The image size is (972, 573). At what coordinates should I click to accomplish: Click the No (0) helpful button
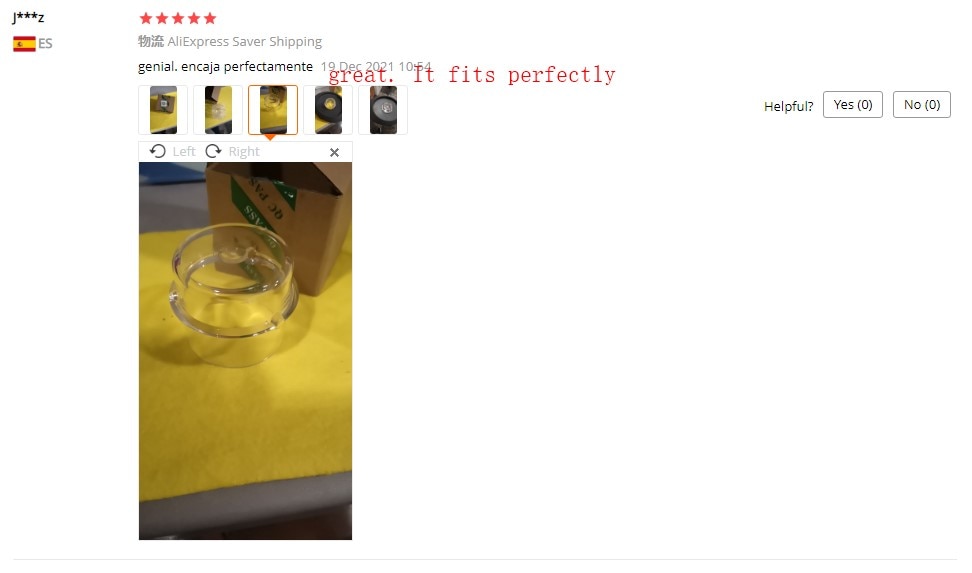922,104
